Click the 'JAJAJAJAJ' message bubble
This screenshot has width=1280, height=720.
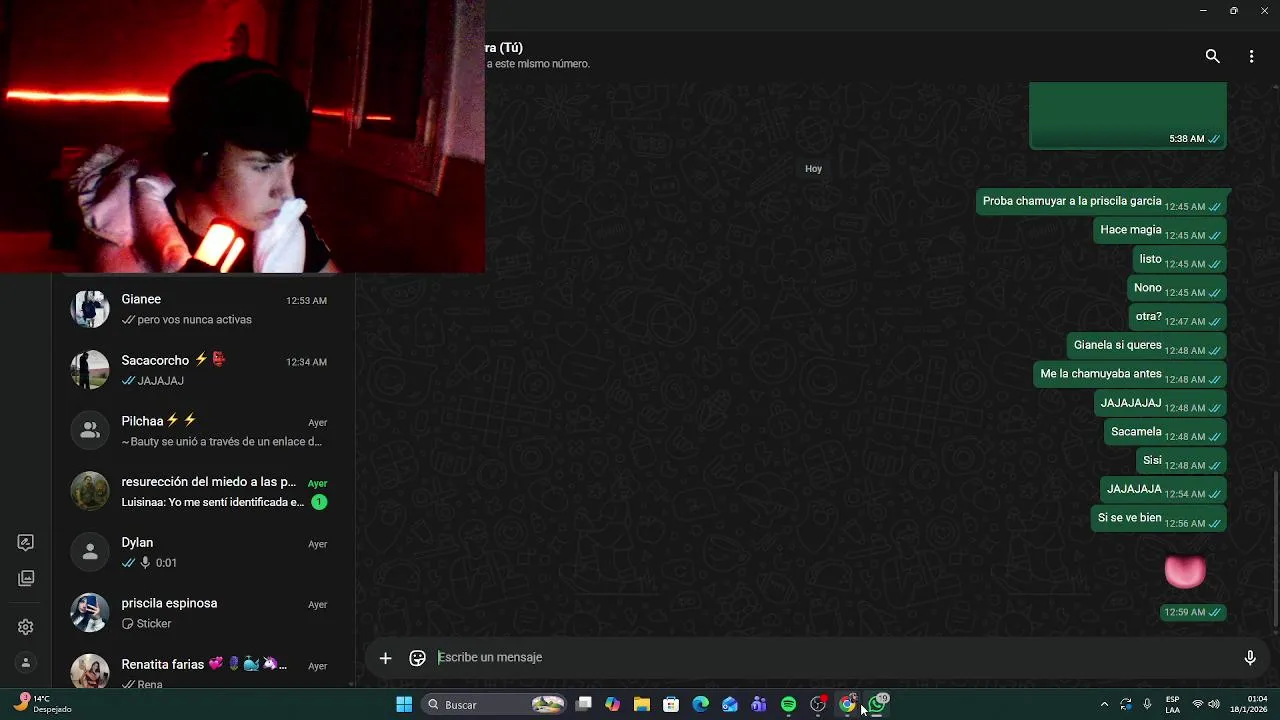(x=1160, y=404)
